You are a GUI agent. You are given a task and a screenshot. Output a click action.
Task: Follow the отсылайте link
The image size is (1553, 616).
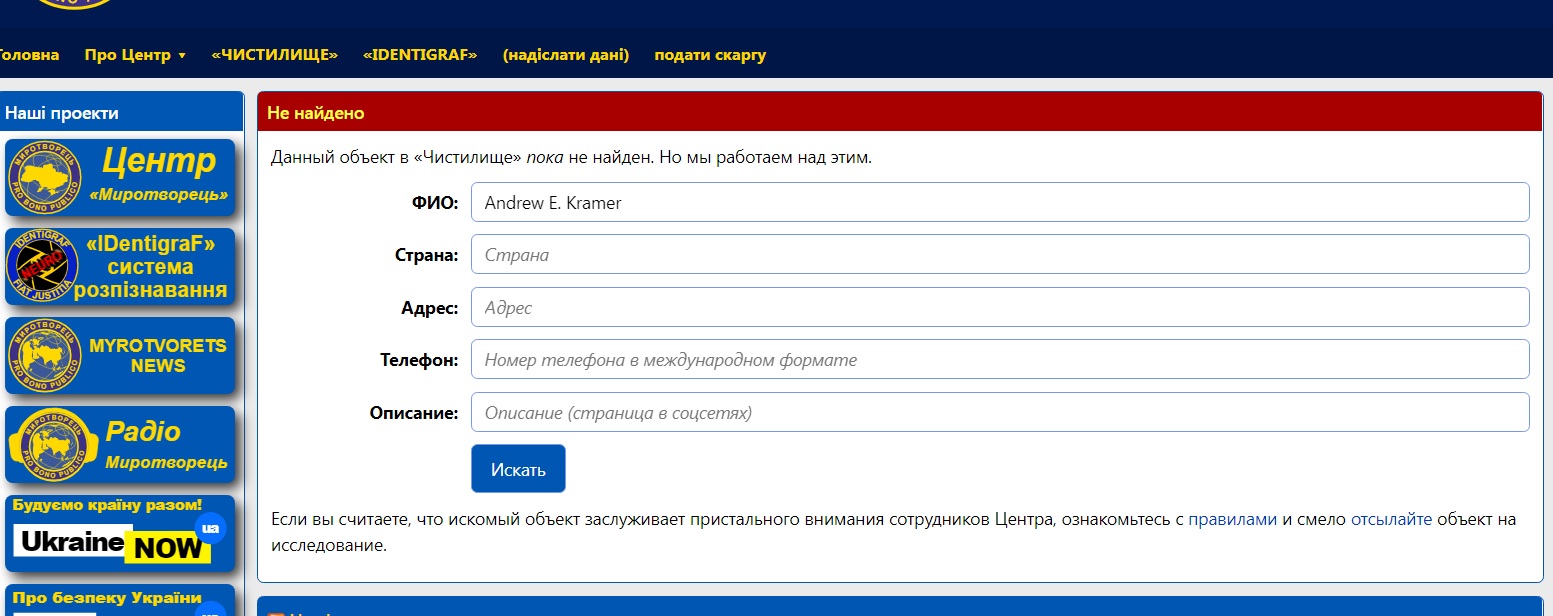coord(1391,519)
